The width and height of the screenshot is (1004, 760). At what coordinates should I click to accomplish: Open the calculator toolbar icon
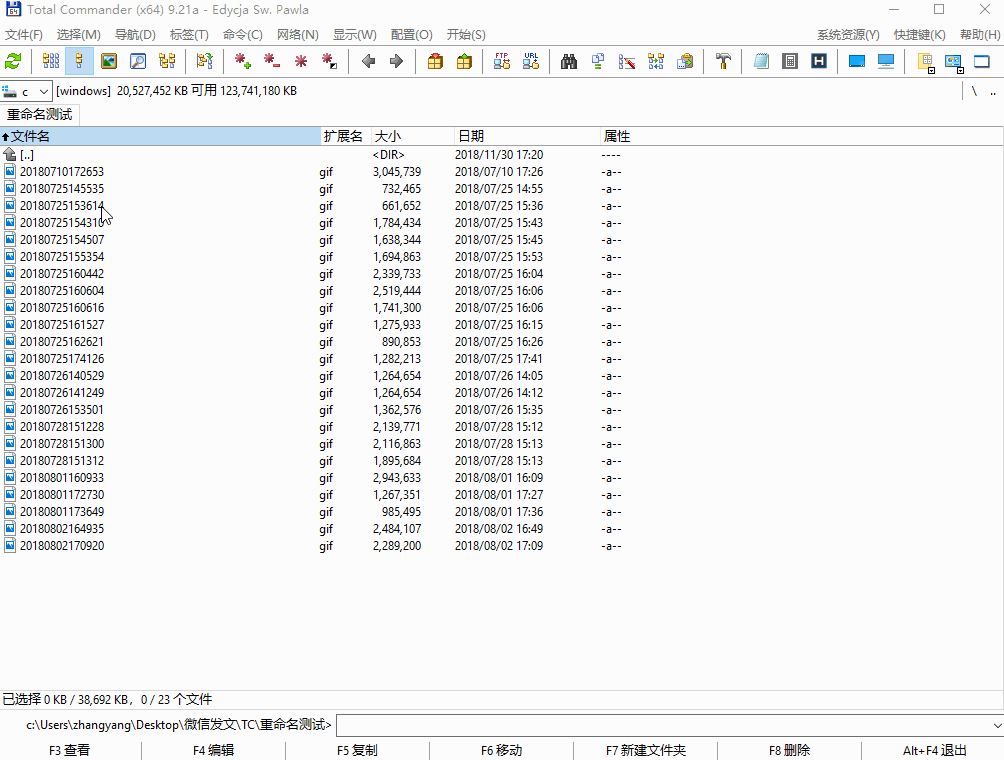click(x=790, y=61)
